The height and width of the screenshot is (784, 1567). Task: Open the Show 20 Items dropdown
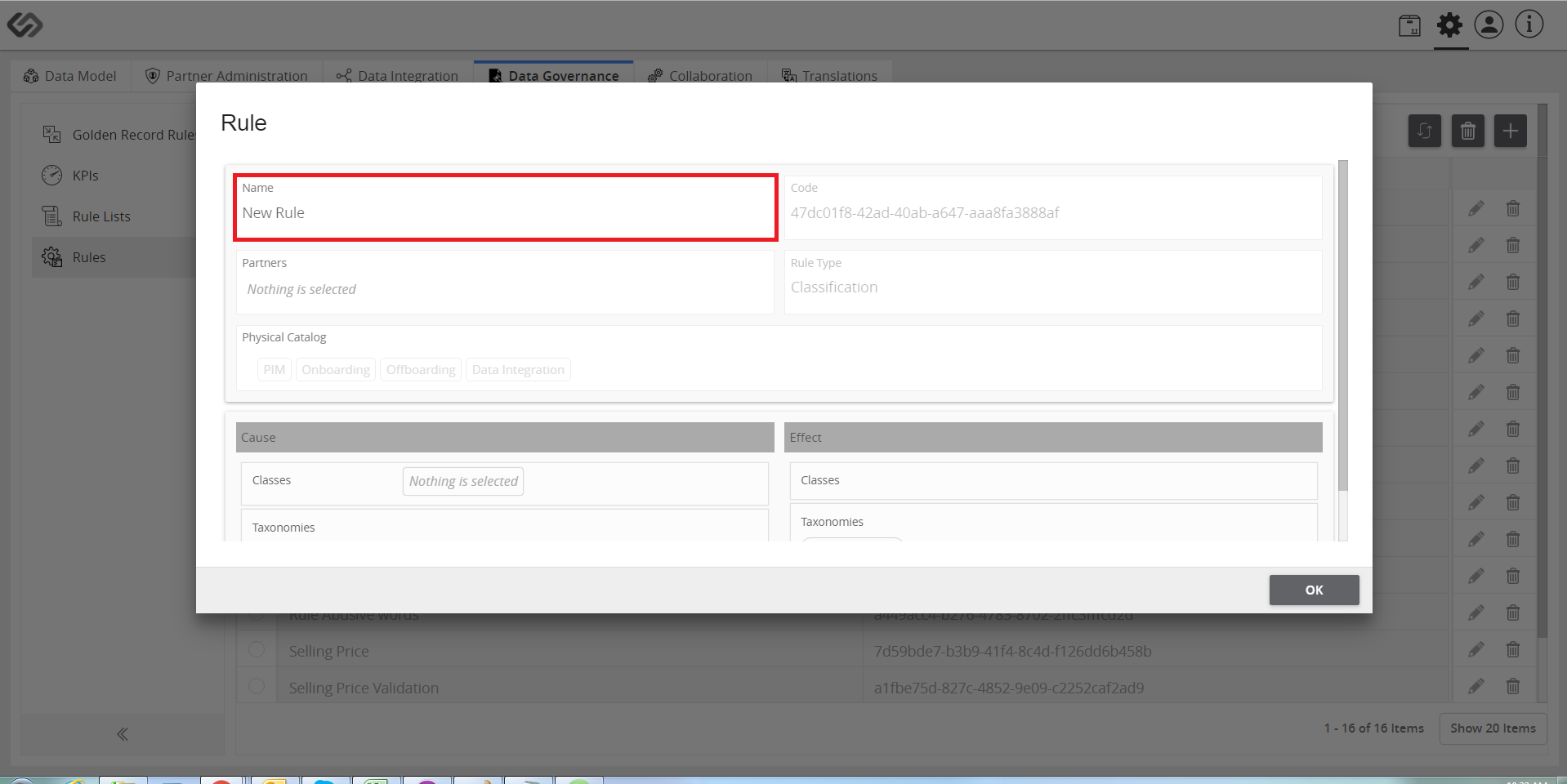click(1493, 728)
